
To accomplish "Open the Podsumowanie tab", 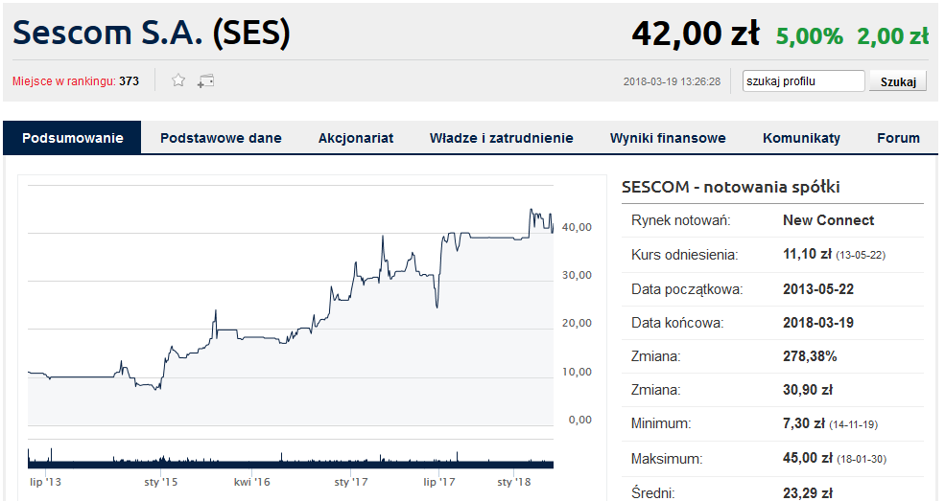I will [72, 137].
